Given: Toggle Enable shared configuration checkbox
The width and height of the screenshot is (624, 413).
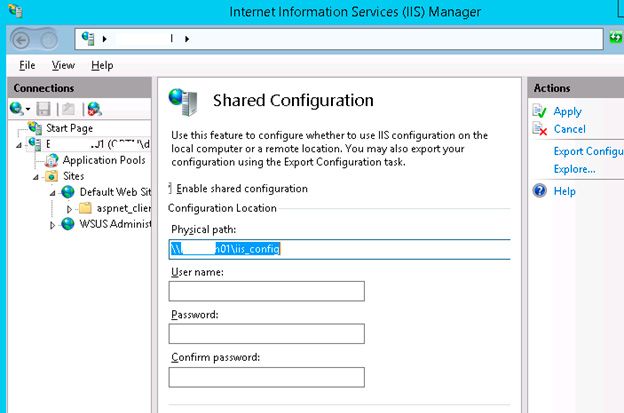Looking at the screenshot, I should 170,189.
